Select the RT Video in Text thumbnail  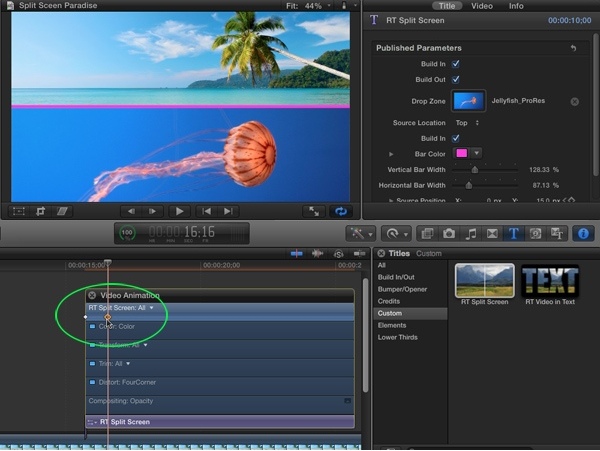[x=551, y=280]
